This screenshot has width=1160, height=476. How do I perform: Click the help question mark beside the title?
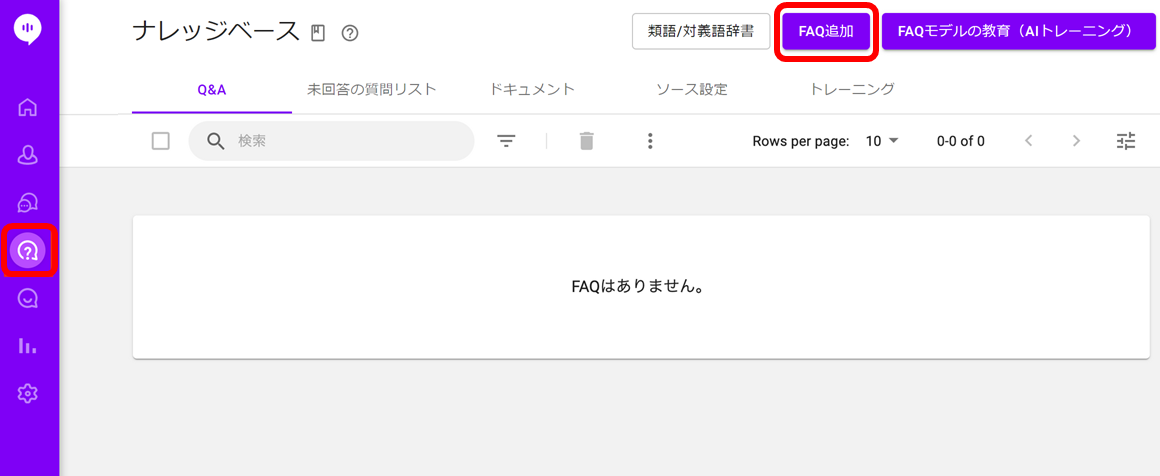point(350,33)
